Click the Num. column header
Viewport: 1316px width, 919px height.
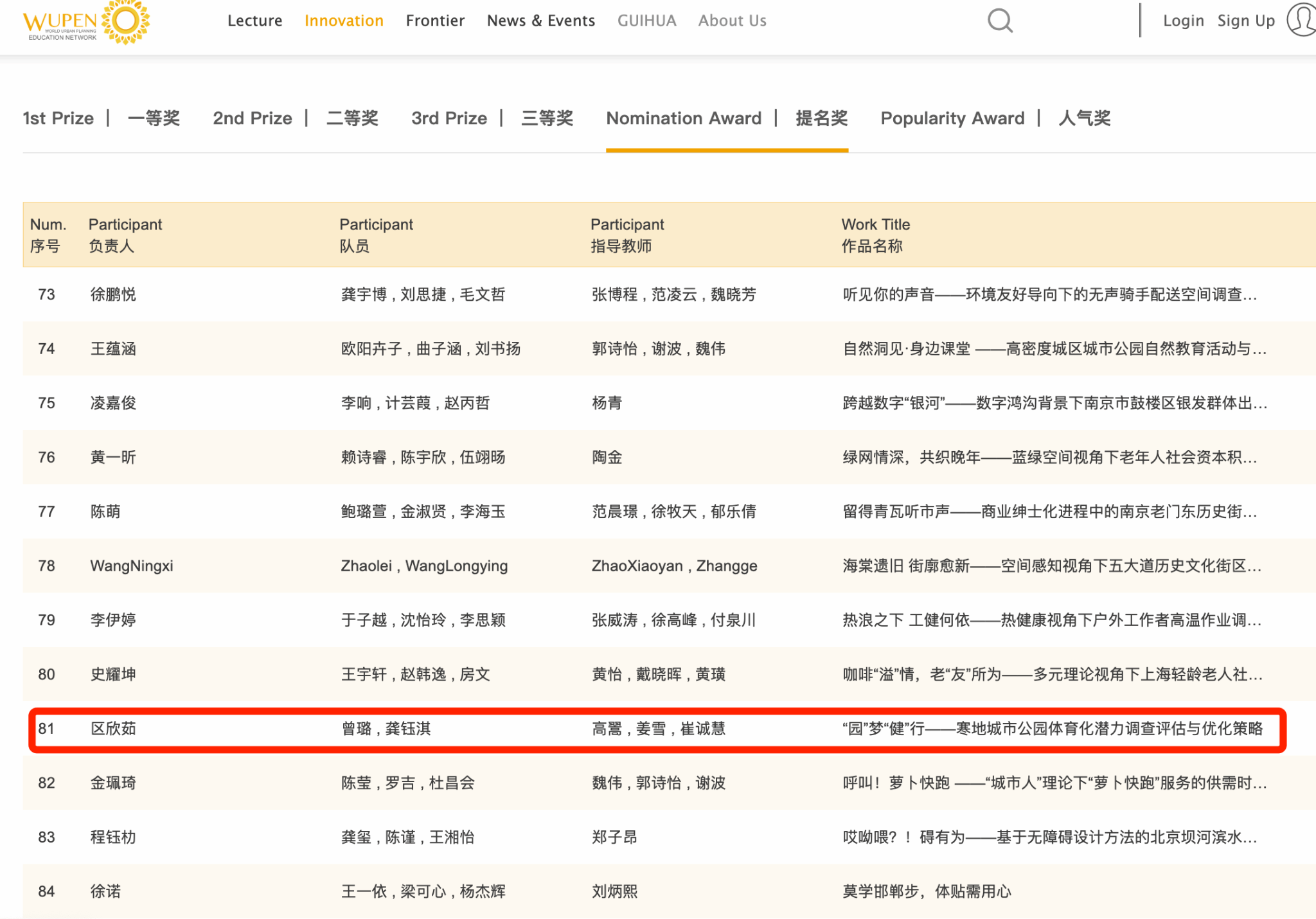(x=48, y=235)
